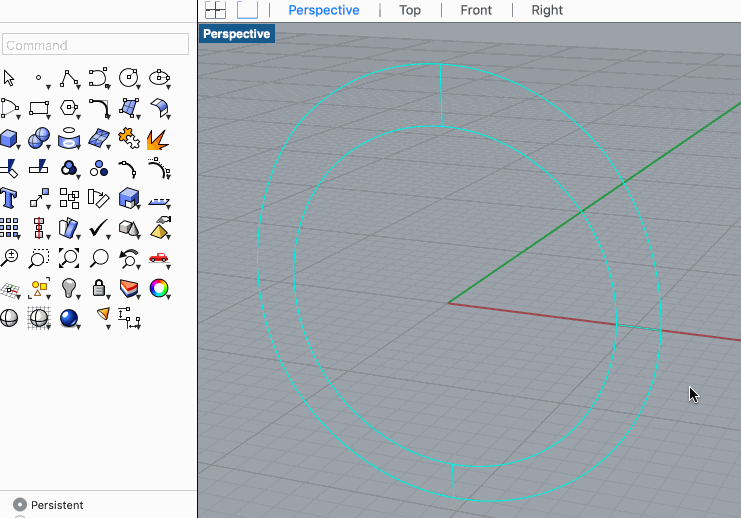Click the Group objects icon
741x518 pixels.
(69, 168)
